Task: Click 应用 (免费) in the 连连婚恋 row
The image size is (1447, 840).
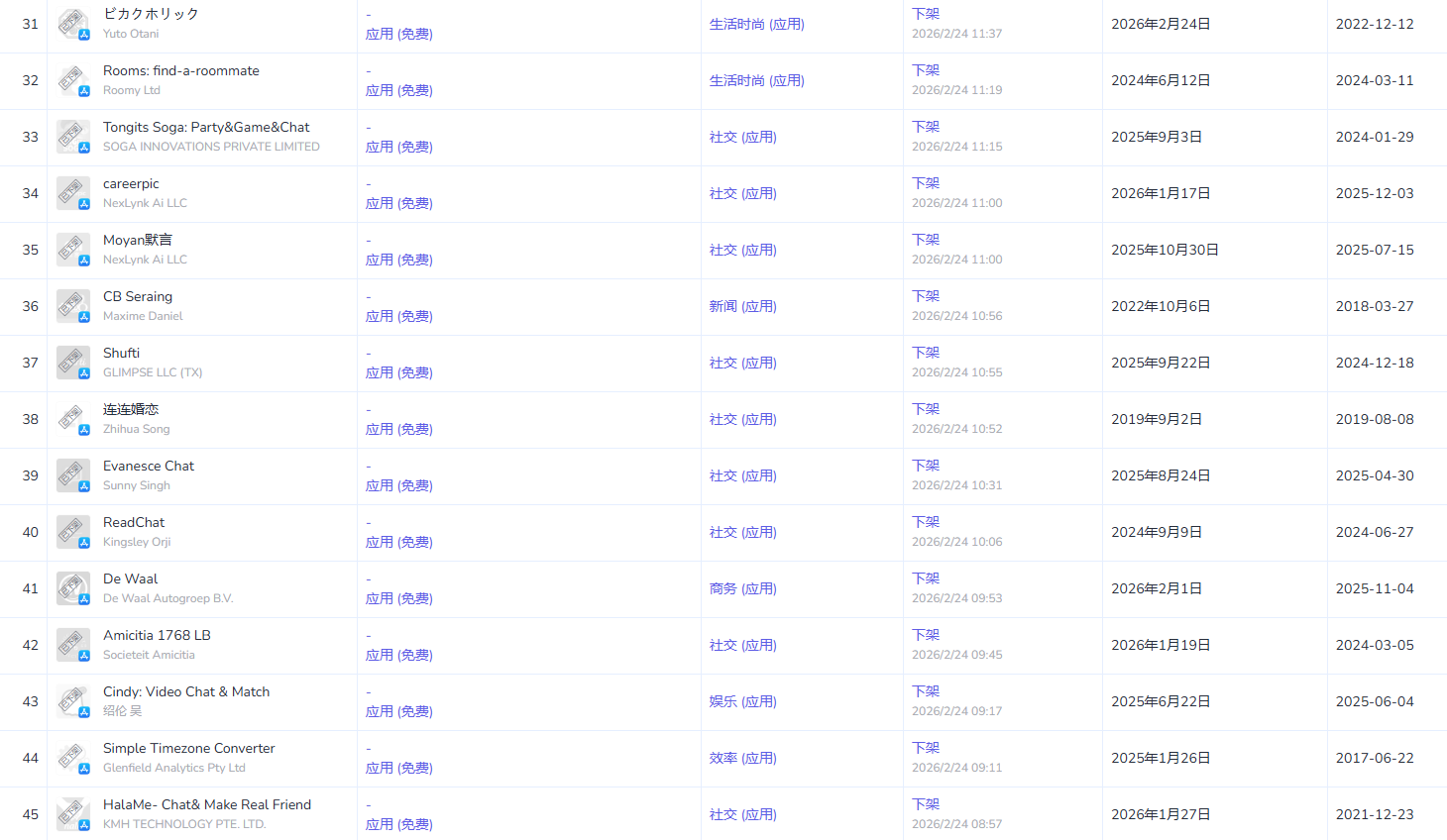Action: [x=399, y=429]
